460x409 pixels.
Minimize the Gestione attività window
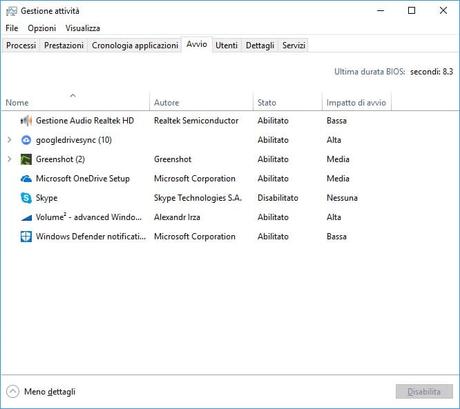coord(380,11)
